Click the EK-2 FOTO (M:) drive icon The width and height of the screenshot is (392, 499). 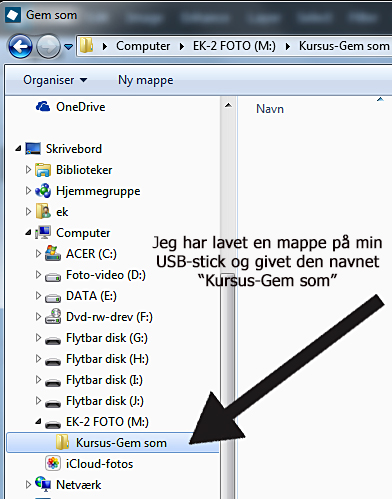point(53,424)
